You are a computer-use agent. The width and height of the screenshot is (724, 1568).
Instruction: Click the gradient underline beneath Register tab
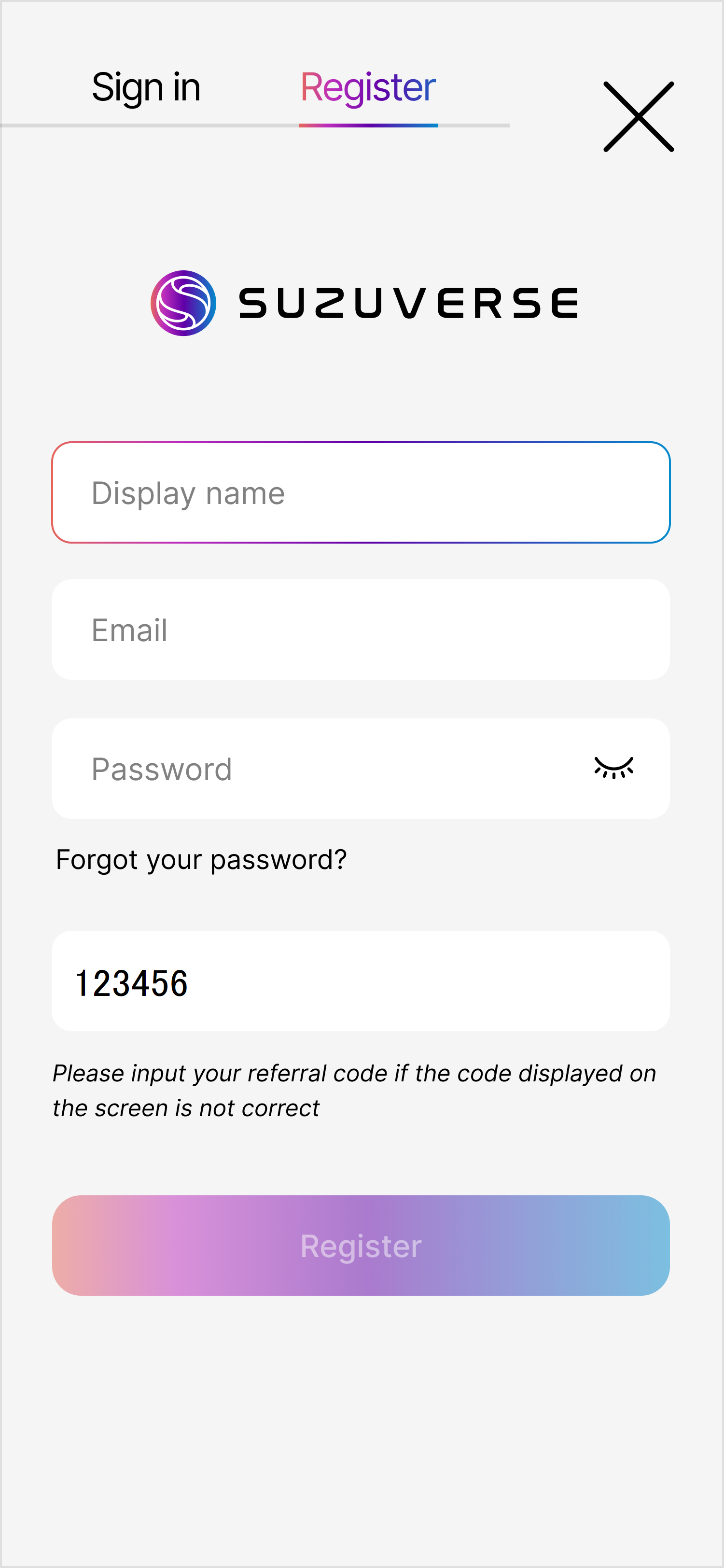tap(368, 126)
